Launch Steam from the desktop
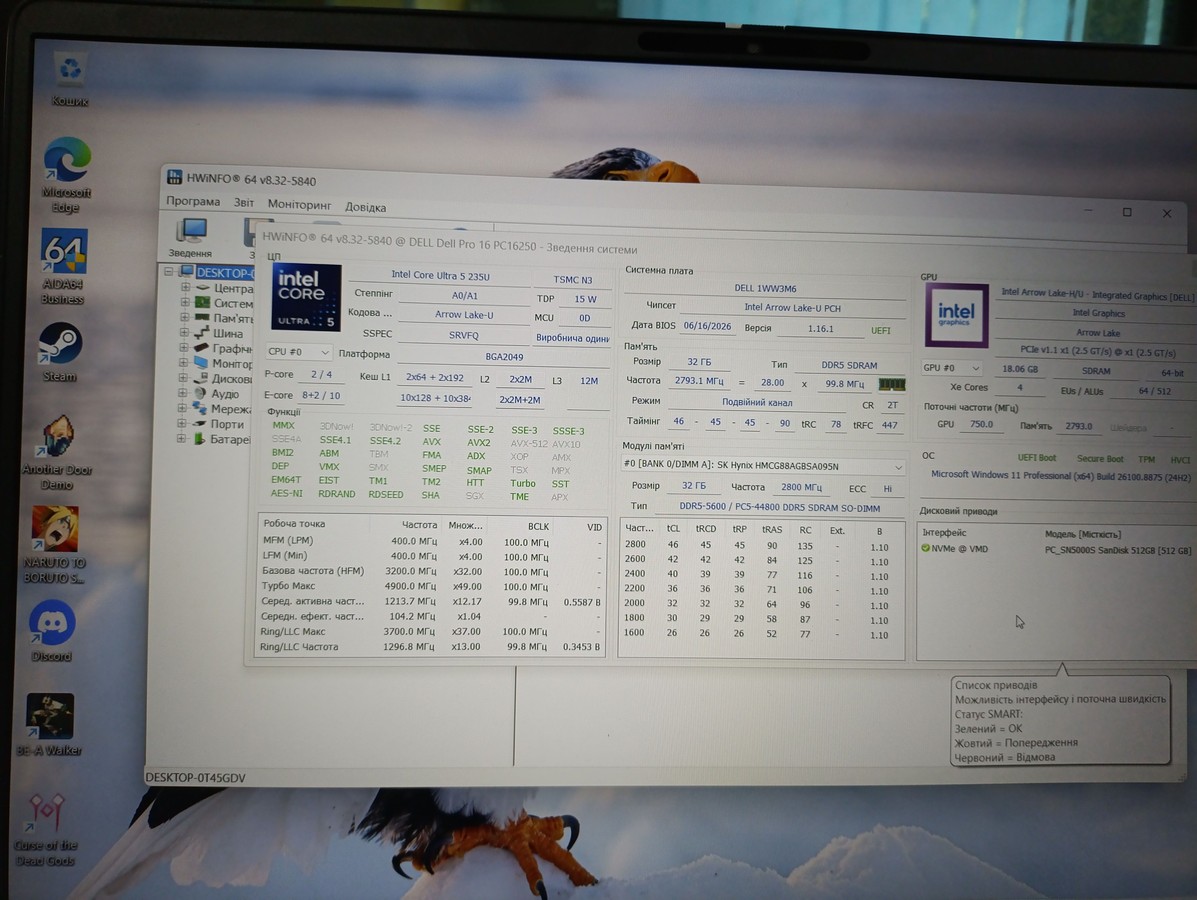The width and height of the screenshot is (1197, 900). 60,352
